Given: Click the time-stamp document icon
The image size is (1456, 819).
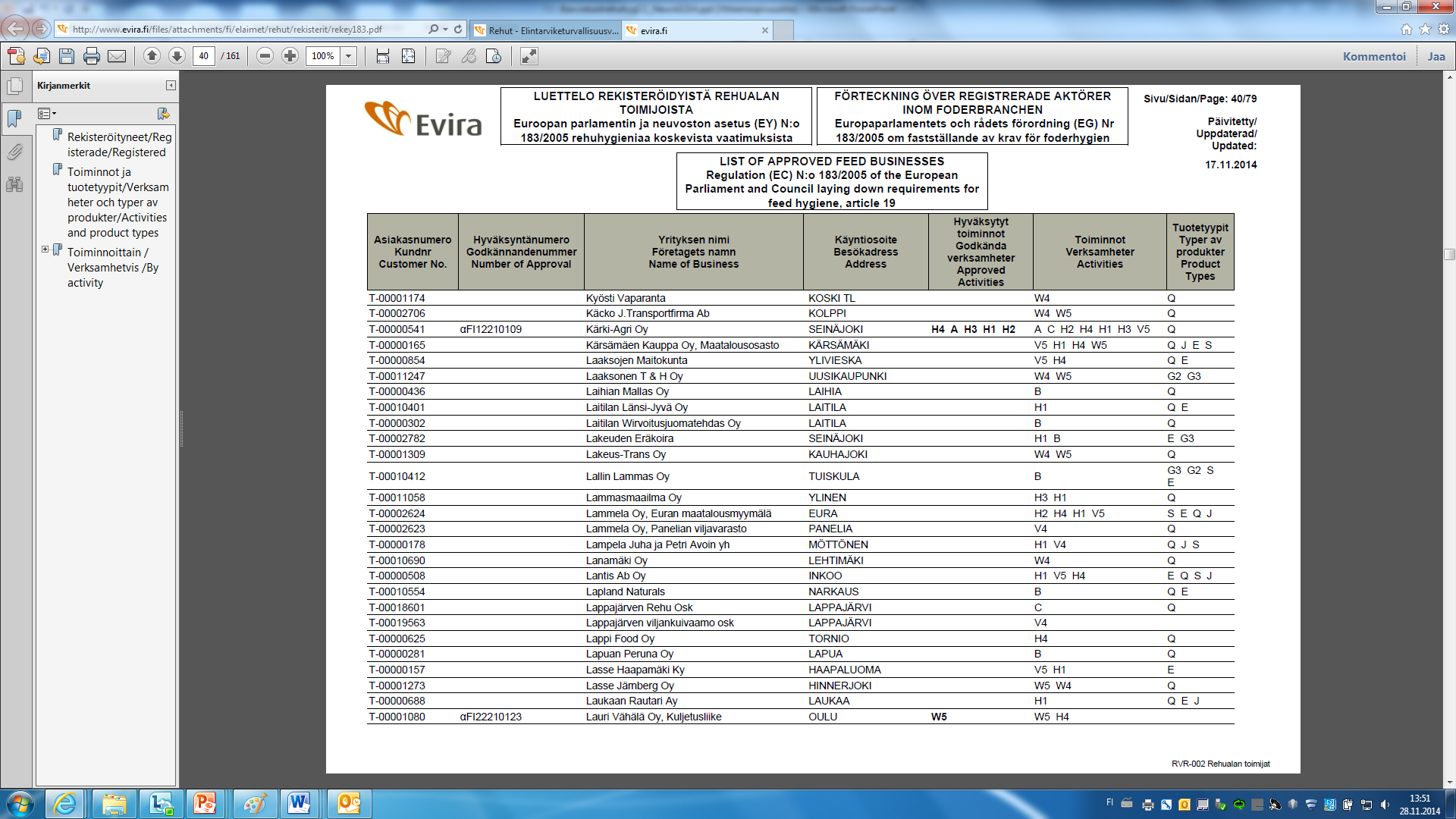Looking at the screenshot, I should pyautogui.click(x=494, y=56).
